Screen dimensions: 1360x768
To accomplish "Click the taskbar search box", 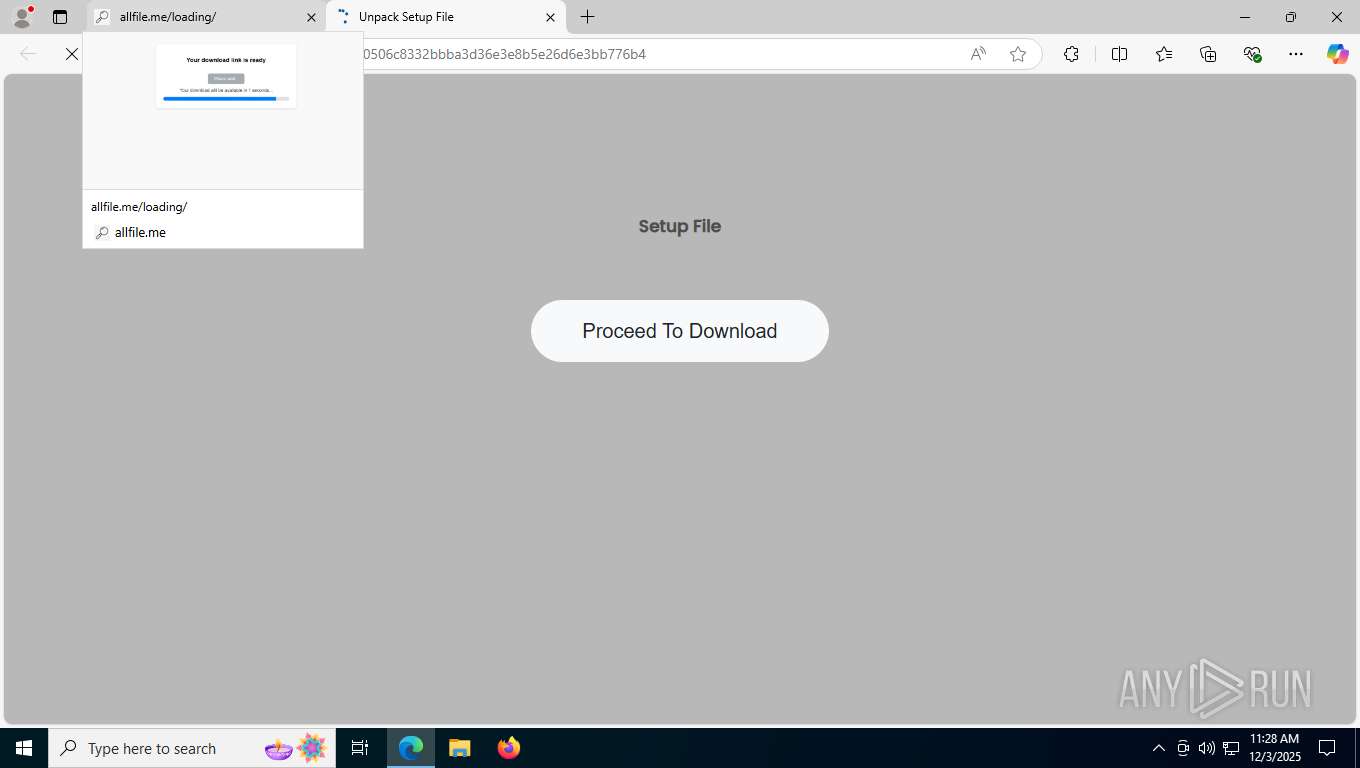I will 191,748.
